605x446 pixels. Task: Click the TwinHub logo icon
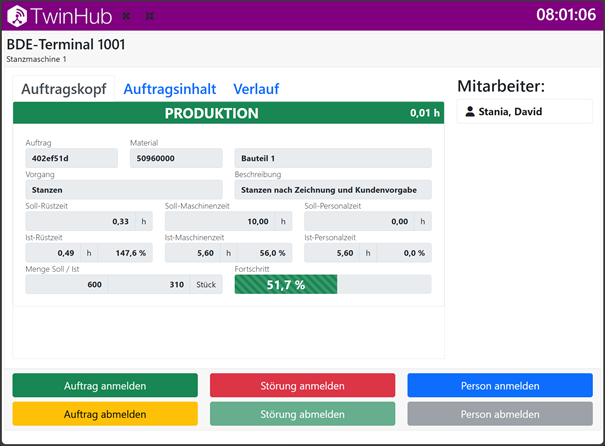point(17,16)
